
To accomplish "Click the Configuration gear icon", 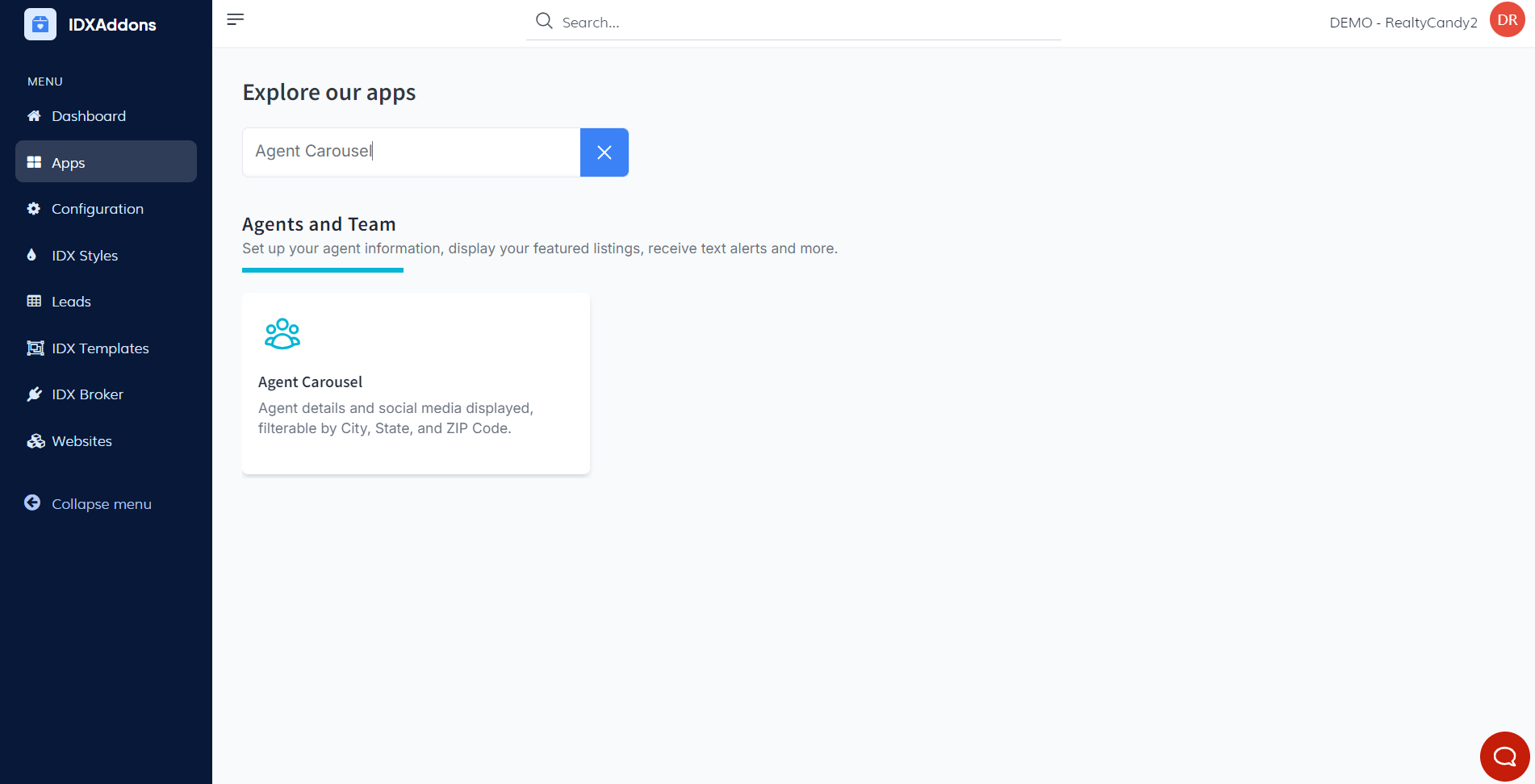I will pos(34,209).
